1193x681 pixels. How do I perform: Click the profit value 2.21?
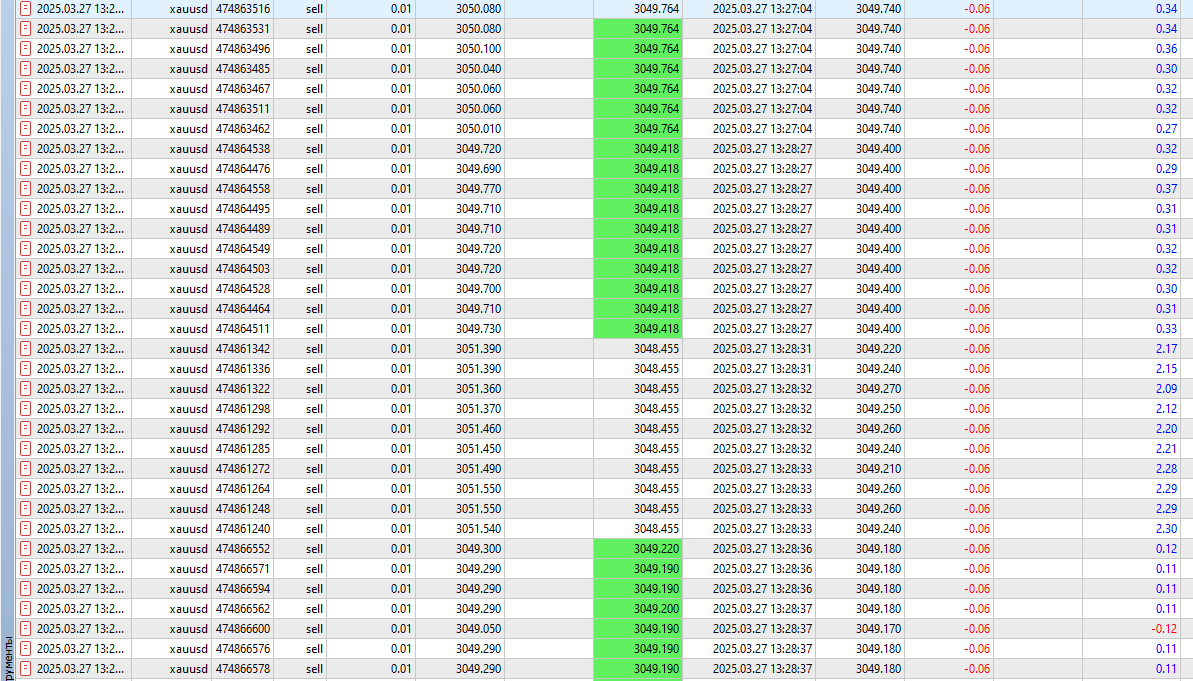(x=1166, y=449)
